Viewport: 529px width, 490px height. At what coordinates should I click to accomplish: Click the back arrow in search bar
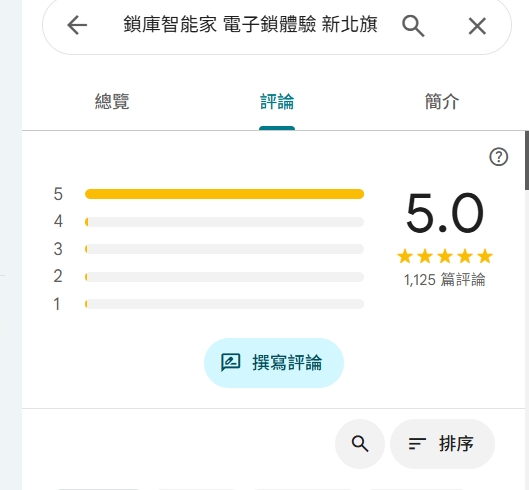coord(77,25)
